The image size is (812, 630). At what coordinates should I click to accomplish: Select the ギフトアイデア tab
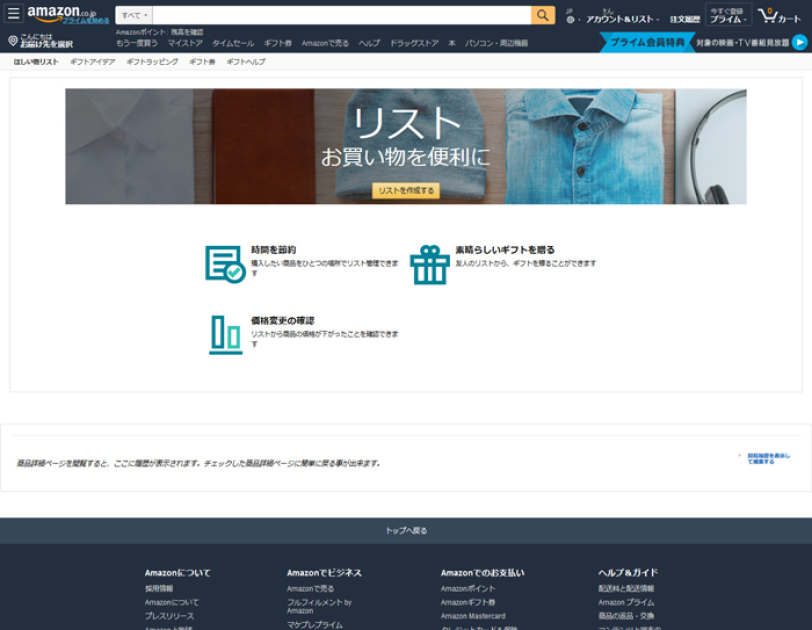[93, 62]
